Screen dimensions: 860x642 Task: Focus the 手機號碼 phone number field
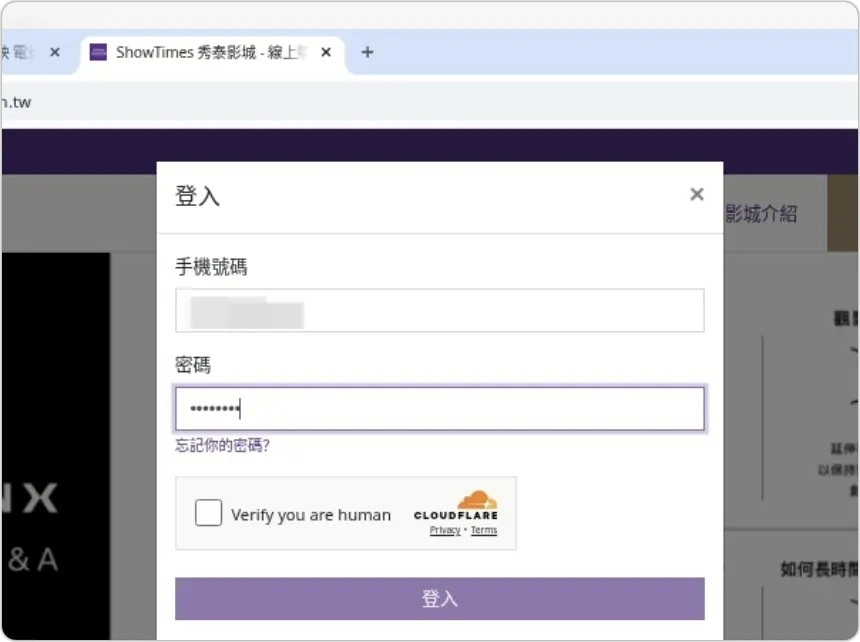[x=439, y=310]
